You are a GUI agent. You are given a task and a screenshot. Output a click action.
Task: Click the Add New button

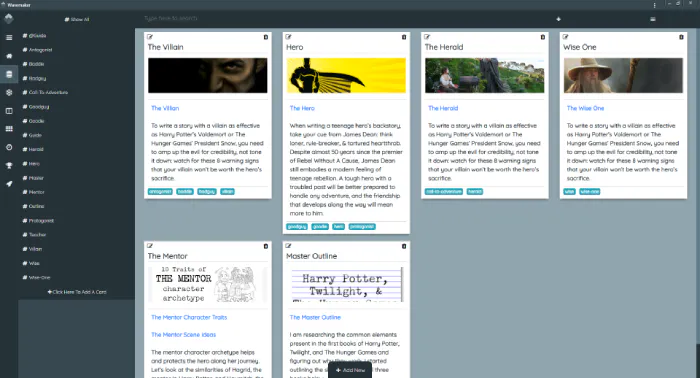(350, 370)
